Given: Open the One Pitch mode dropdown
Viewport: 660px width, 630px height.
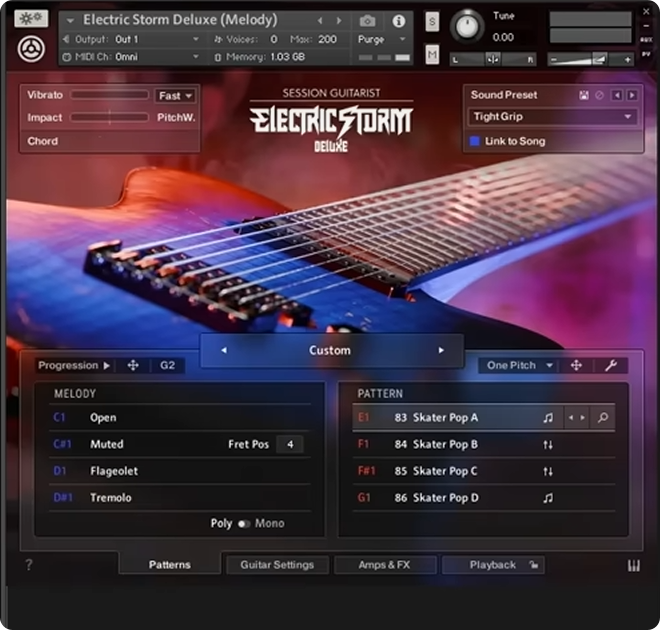Looking at the screenshot, I should point(519,365).
